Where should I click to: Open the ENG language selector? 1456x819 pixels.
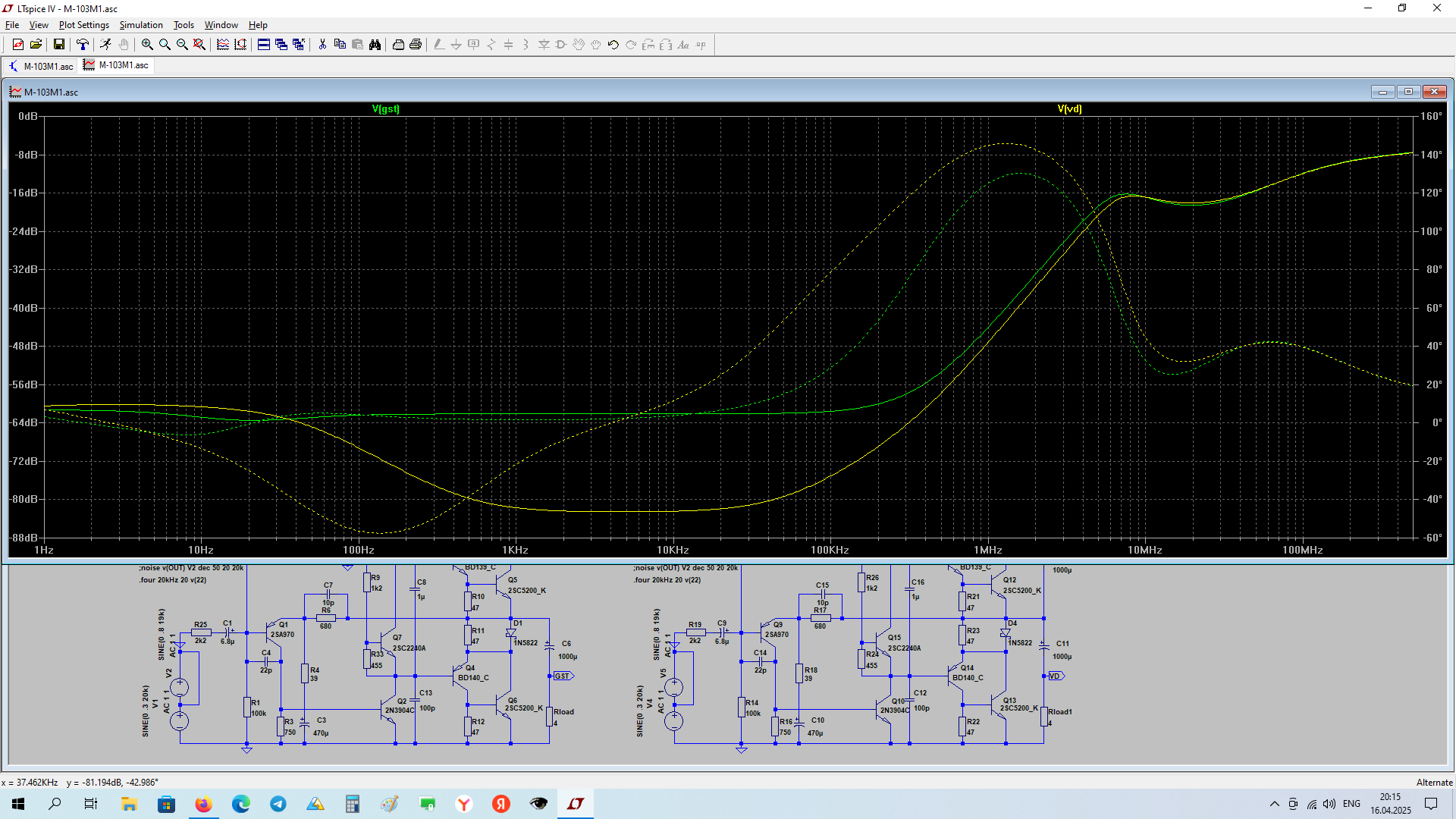(1351, 804)
